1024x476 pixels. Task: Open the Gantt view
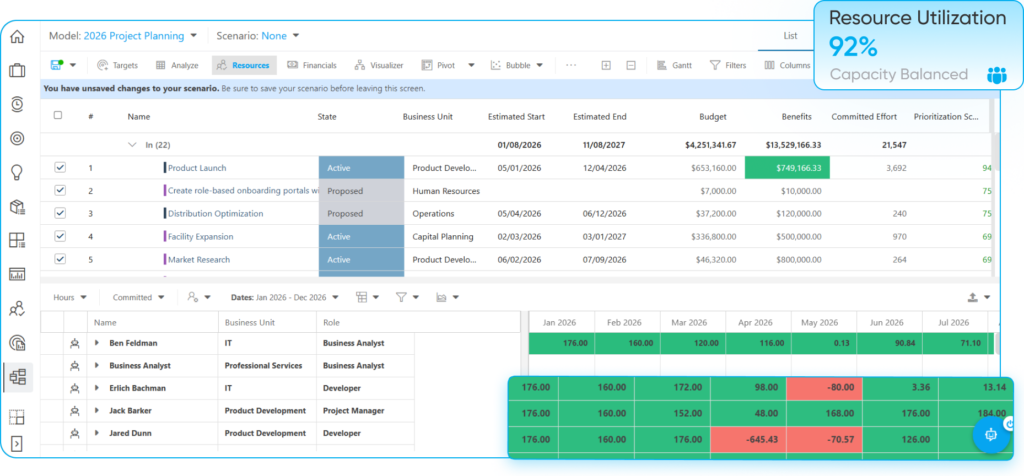(673, 65)
